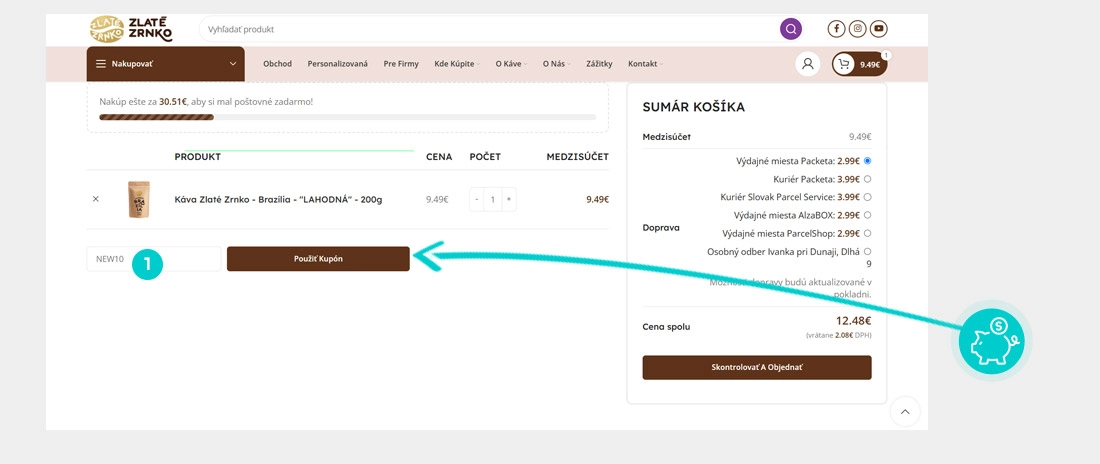Click the PRODUKT column header

198,157
